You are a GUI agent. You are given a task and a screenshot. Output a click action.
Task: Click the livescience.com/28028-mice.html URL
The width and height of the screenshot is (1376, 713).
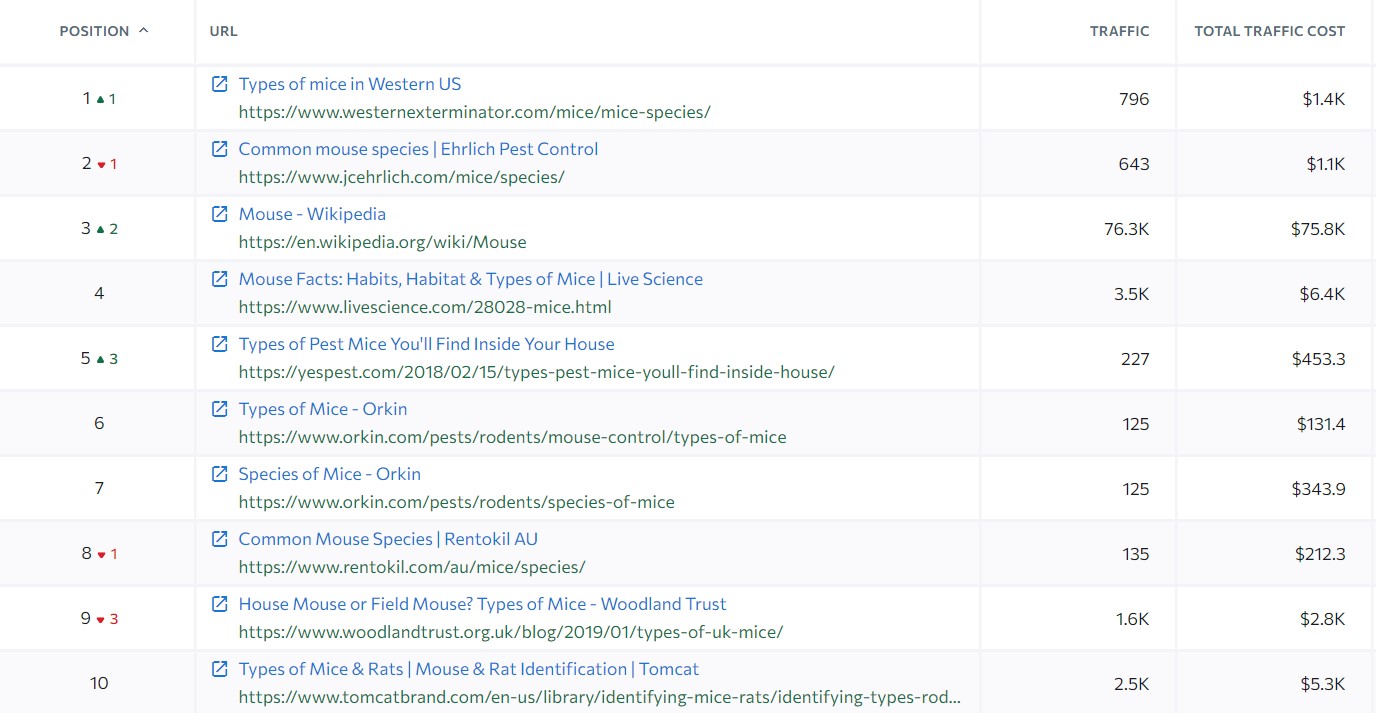425,307
